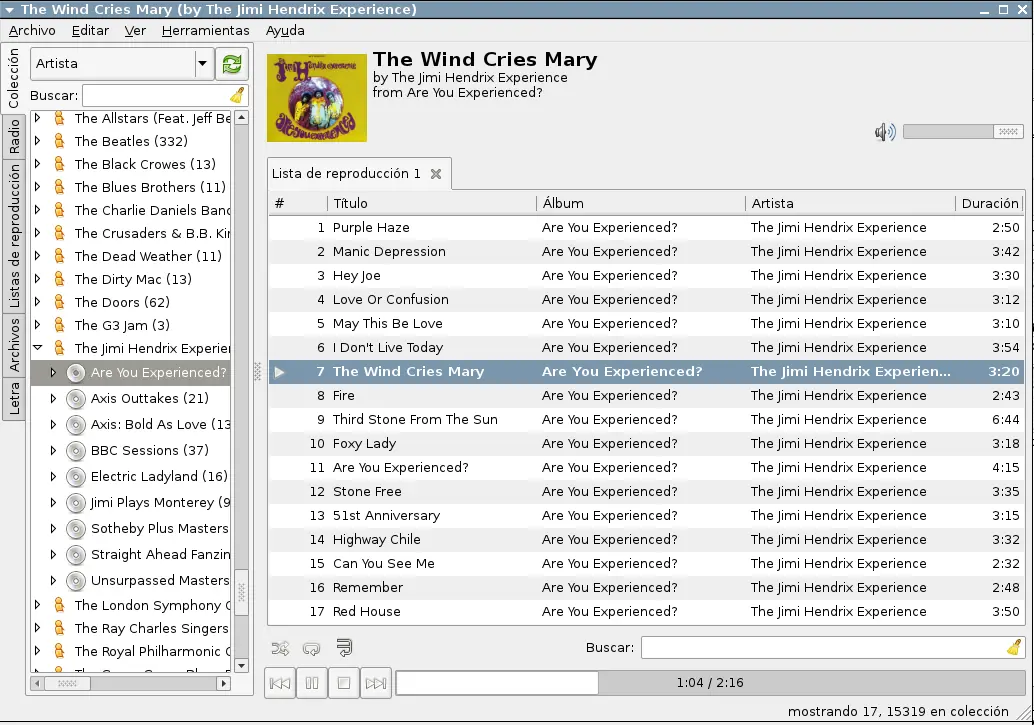Click The Black Crowes artist icon
Screen dimensions: 1034x725
(x=59, y=164)
